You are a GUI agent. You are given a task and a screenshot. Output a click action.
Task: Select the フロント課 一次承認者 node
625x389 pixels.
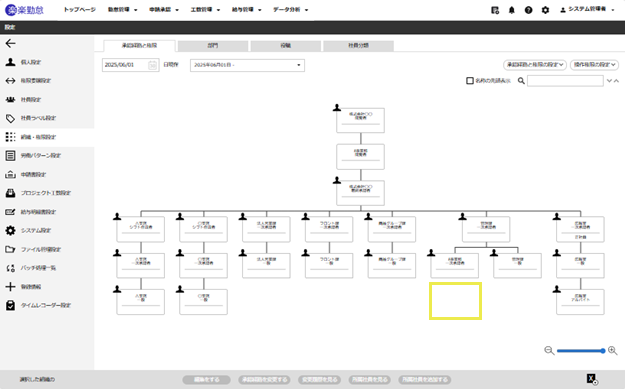[329, 229]
